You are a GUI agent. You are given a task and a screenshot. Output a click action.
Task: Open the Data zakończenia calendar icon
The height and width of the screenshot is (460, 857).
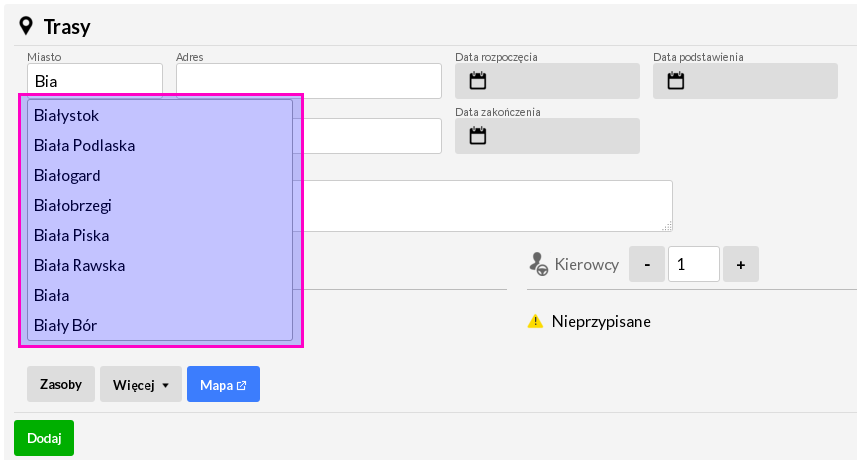point(478,135)
